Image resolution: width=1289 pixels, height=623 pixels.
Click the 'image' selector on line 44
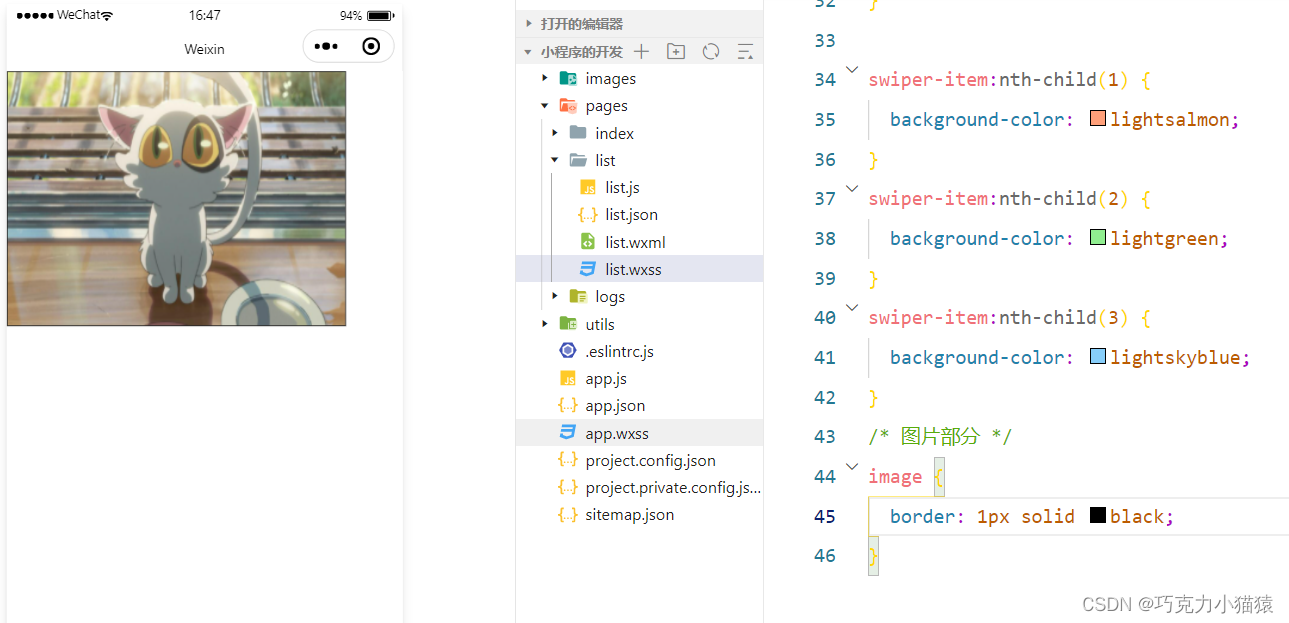pyautogui.click(x=895, y=477)
